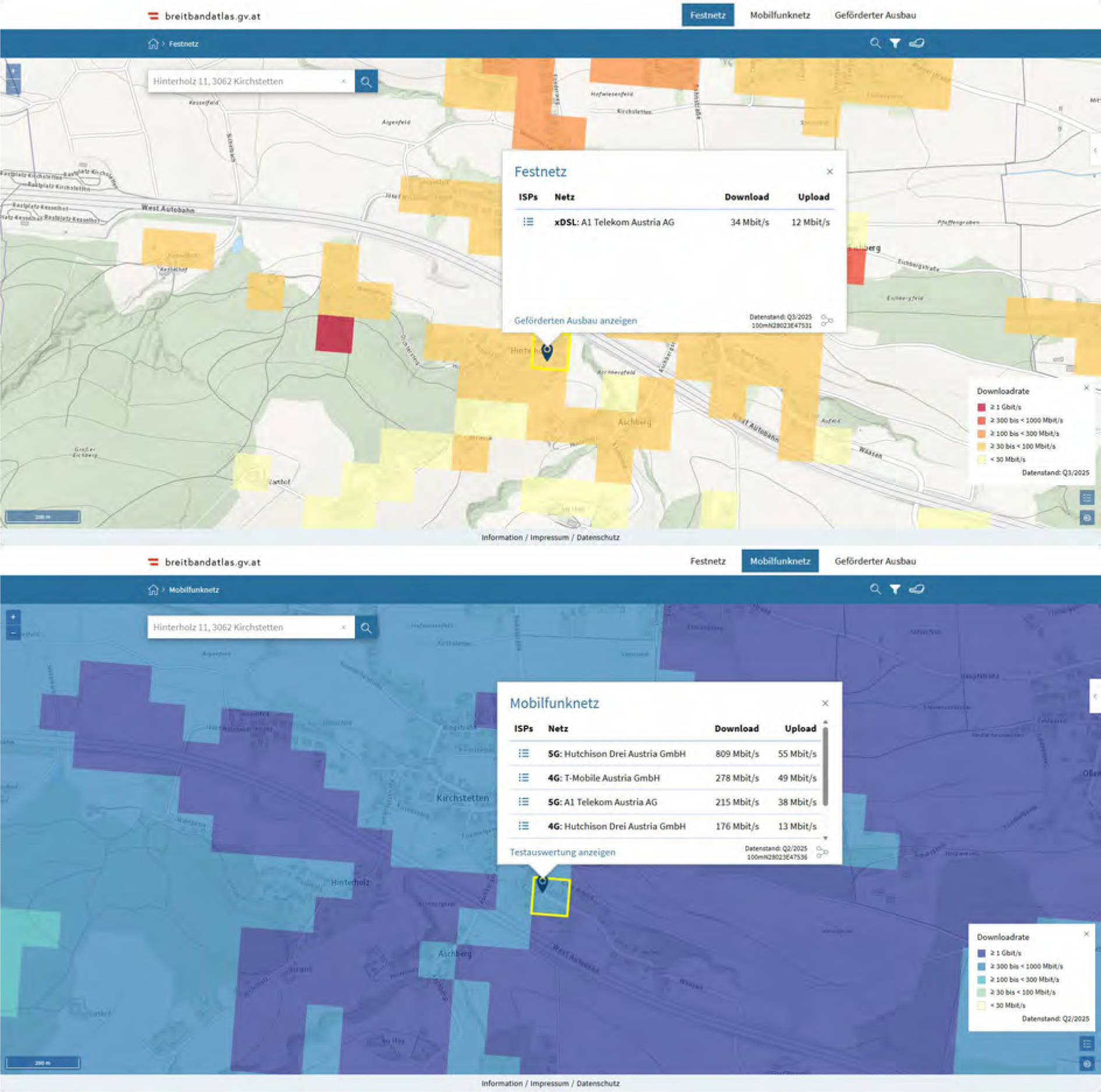Open ISP list for 5G Hutchison Drei
The height and width of the screenshot is (1092, 1101).
524,754
